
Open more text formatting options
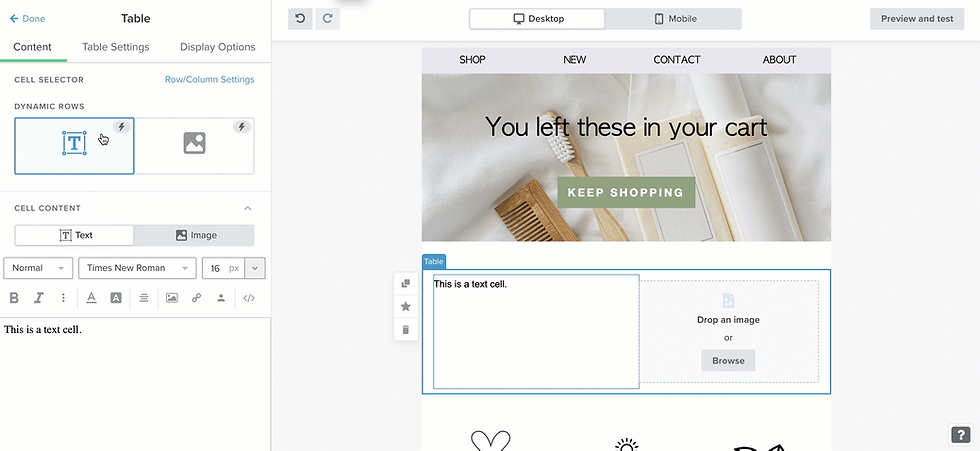[x=63, y=298]
